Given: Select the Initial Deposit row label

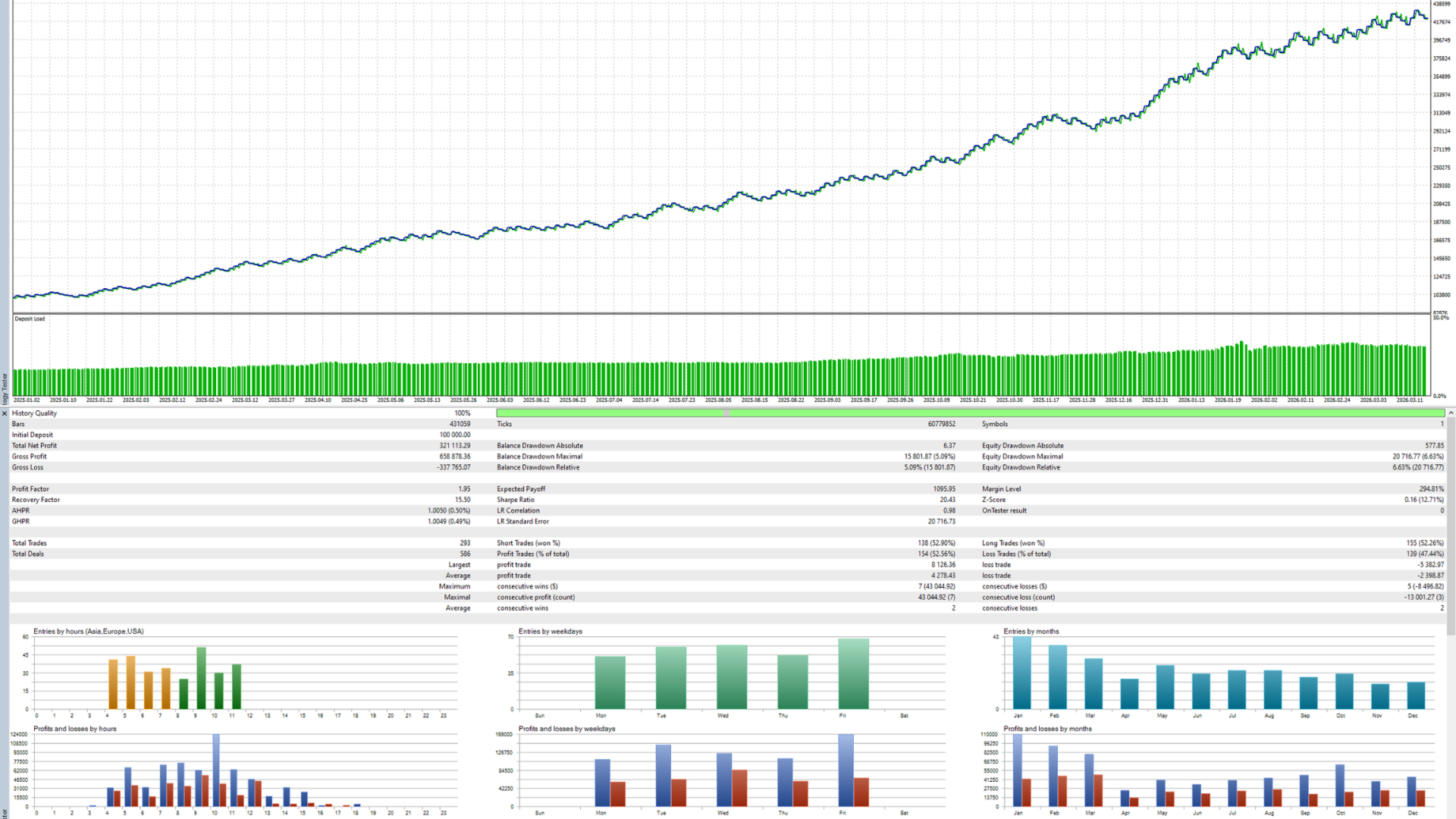Looking at the screenshot, I should click(33, 435).
